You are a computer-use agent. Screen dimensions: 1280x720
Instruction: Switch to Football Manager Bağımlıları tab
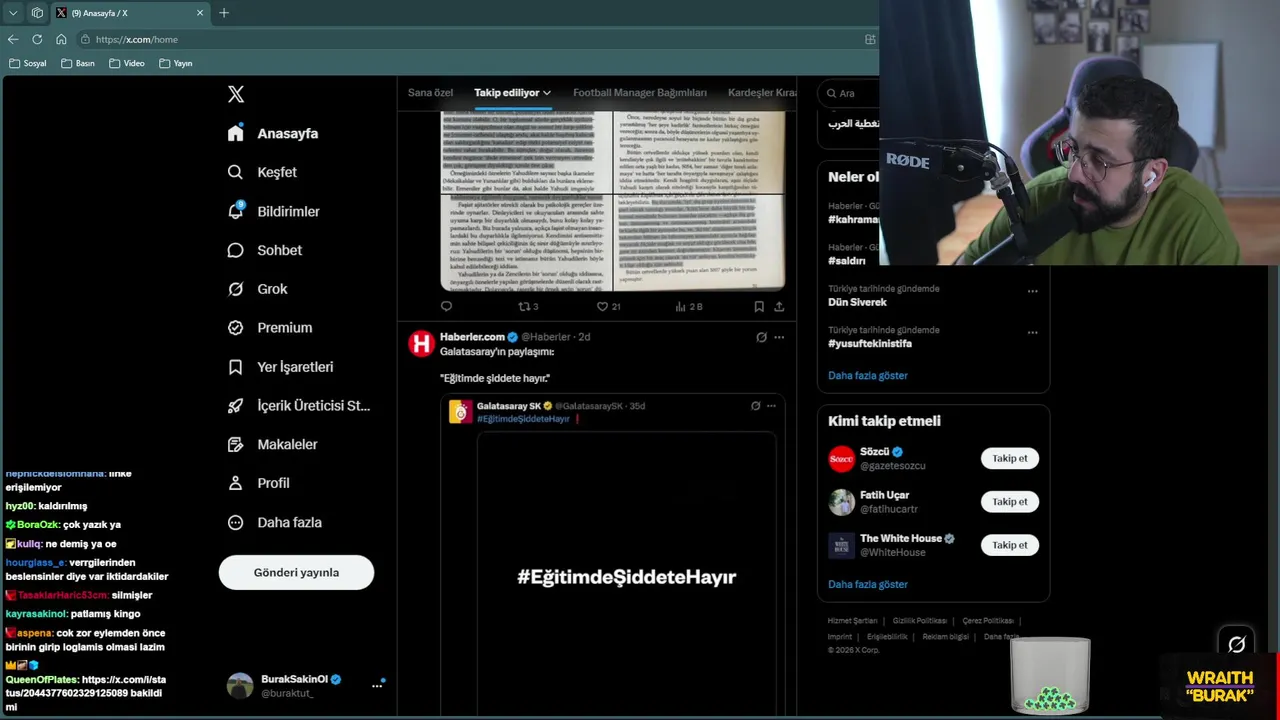[640, 92]
